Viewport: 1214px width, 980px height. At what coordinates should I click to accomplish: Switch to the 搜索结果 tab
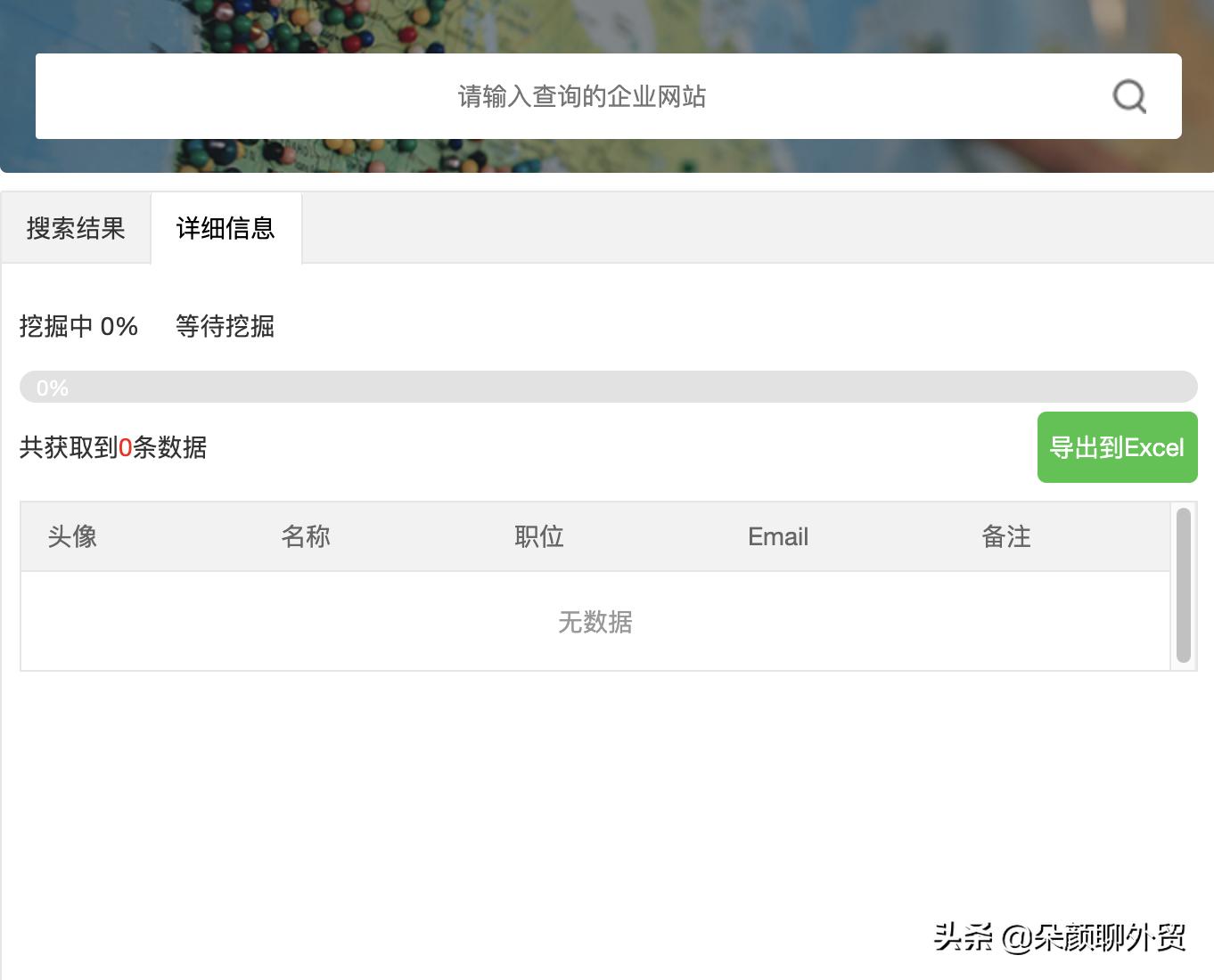coord(75,228)
